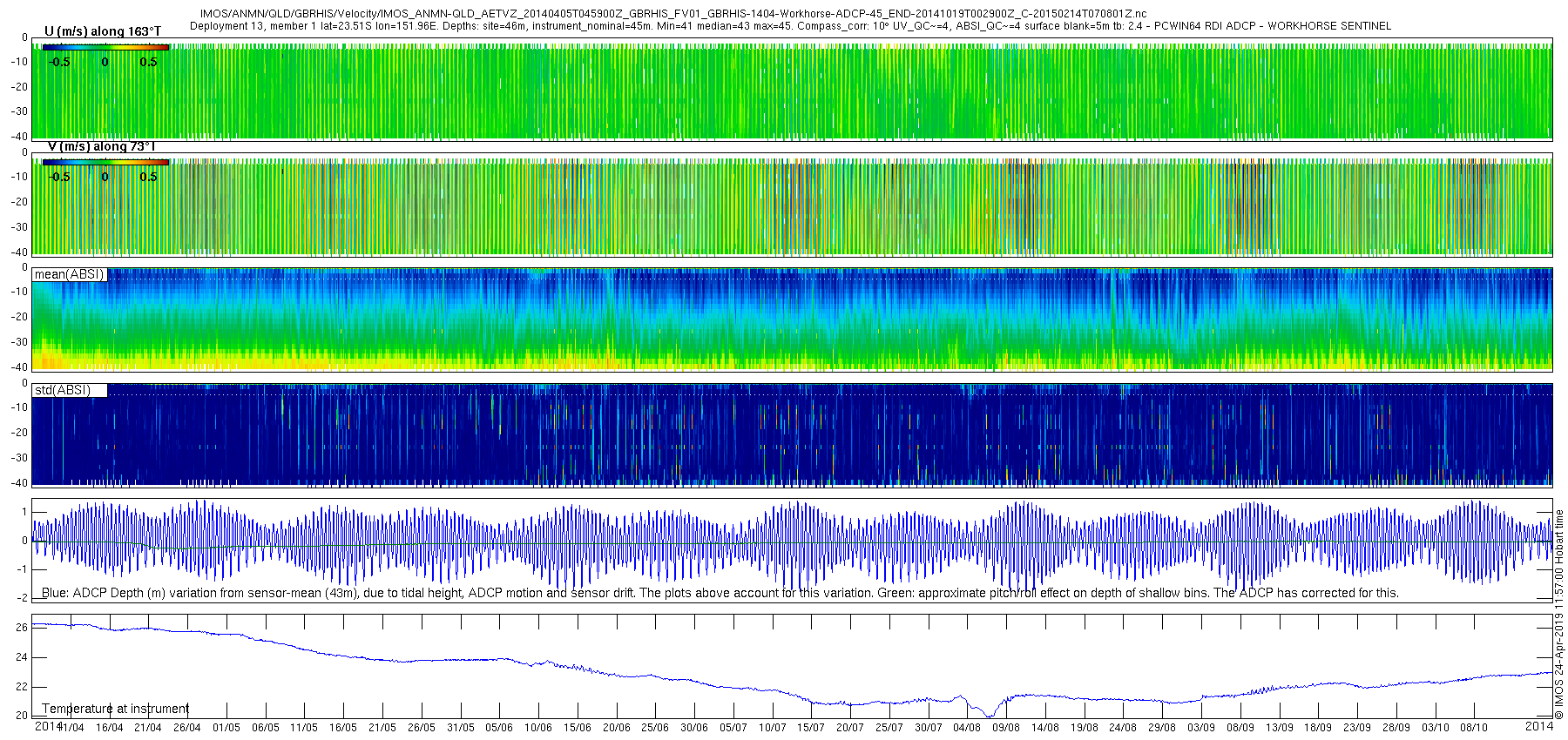This screenshot has height=740, width=1568.
Task: Click the temperature dip near 04/08
Action: pyautogui.click(x=987, y=714)
